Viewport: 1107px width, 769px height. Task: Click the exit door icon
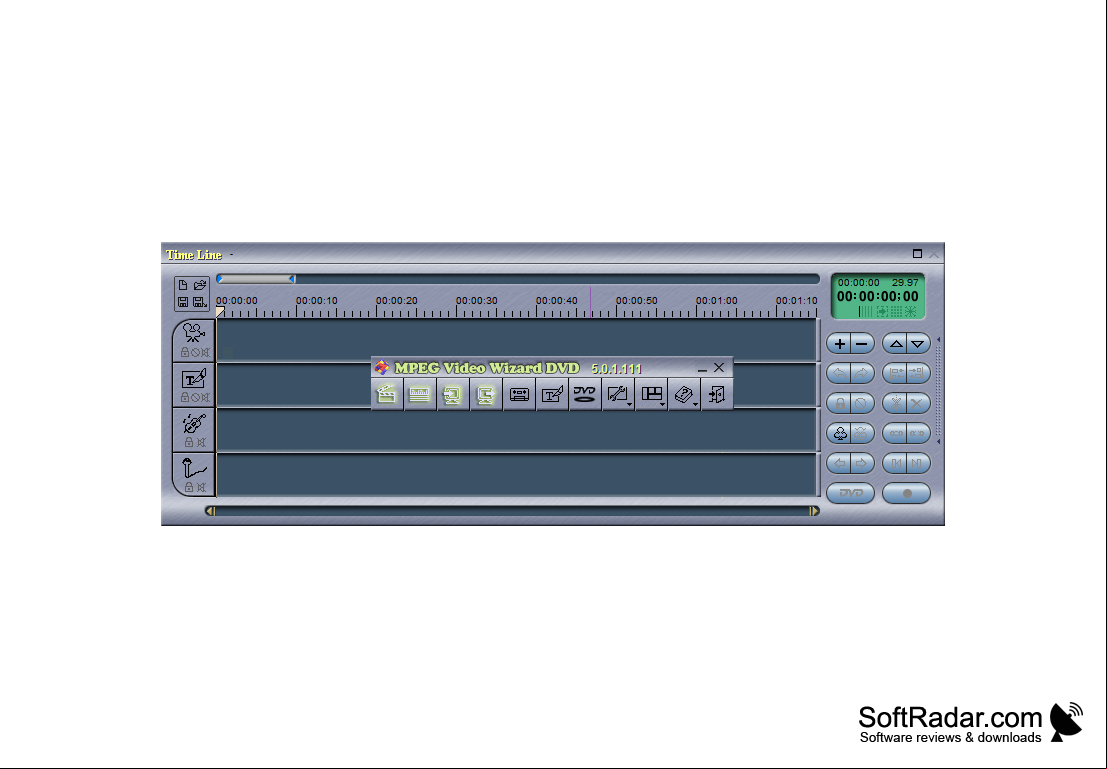717,394
